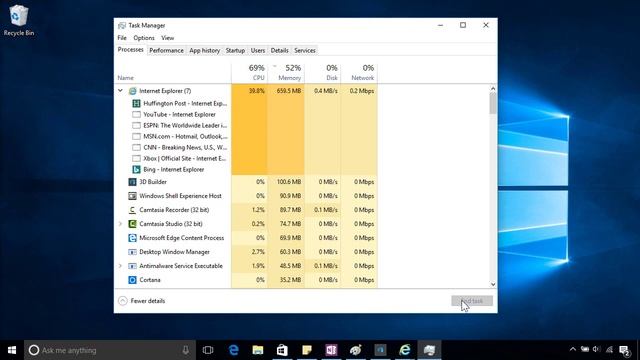Click the 659.5 MB memory value

(289, 91)
